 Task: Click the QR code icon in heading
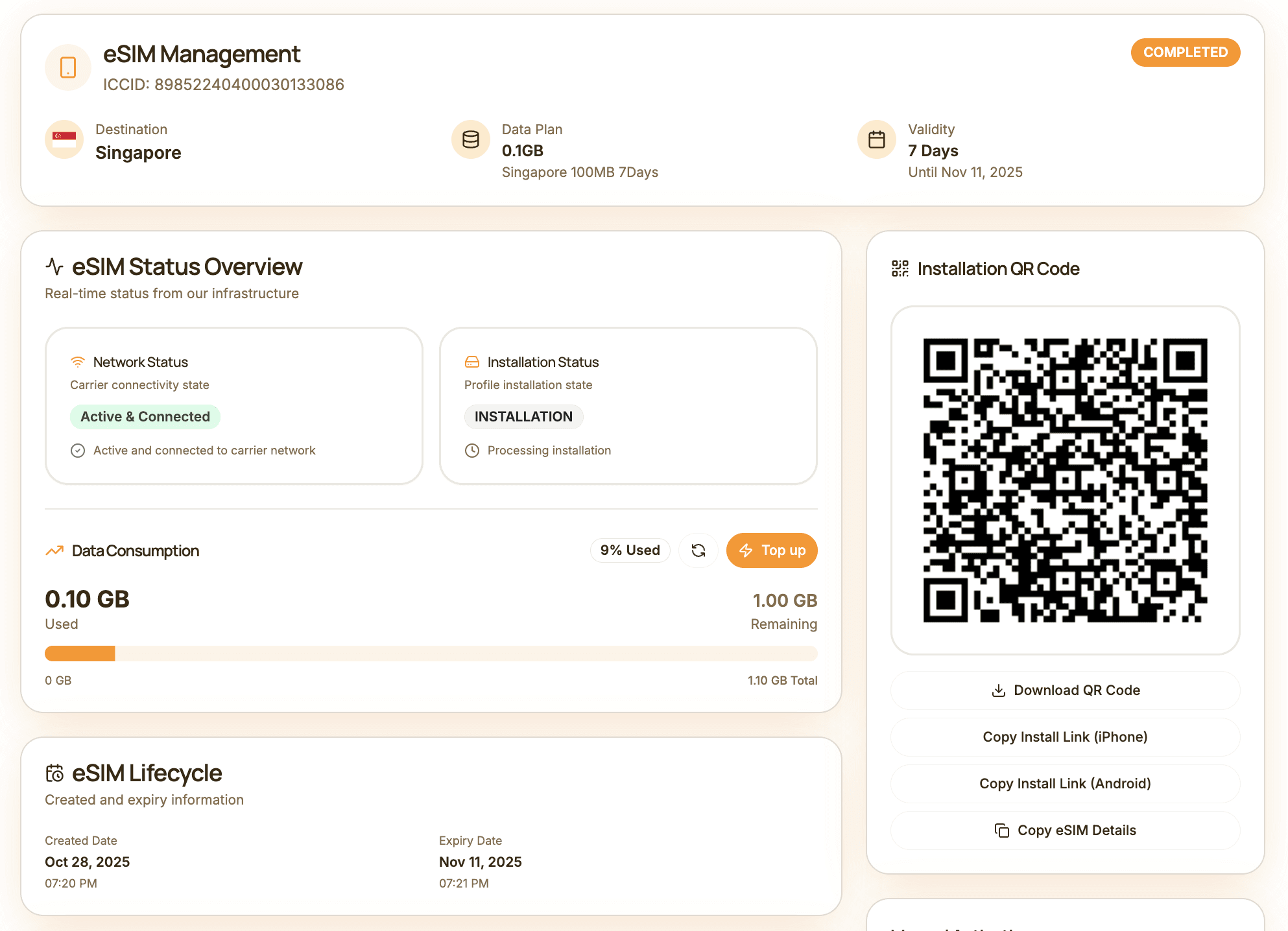[900, 268]
